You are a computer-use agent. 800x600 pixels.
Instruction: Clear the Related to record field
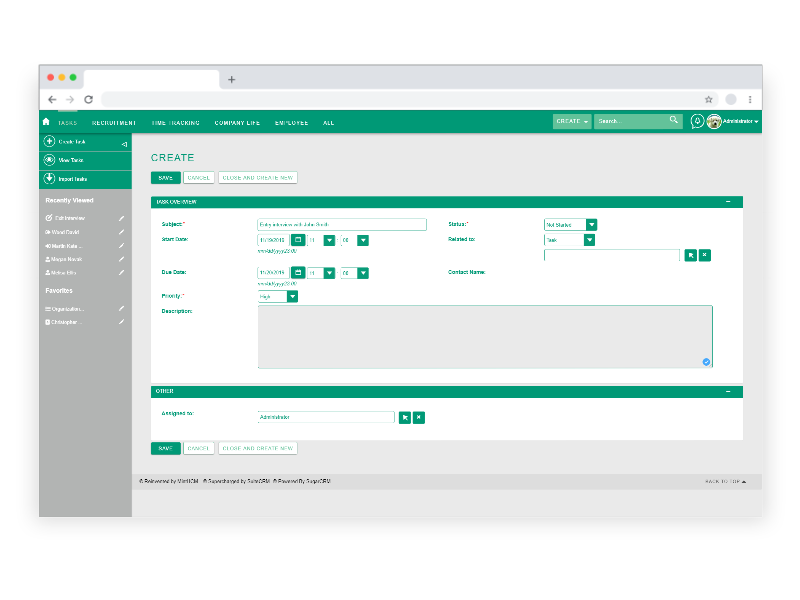coord(705,255)
